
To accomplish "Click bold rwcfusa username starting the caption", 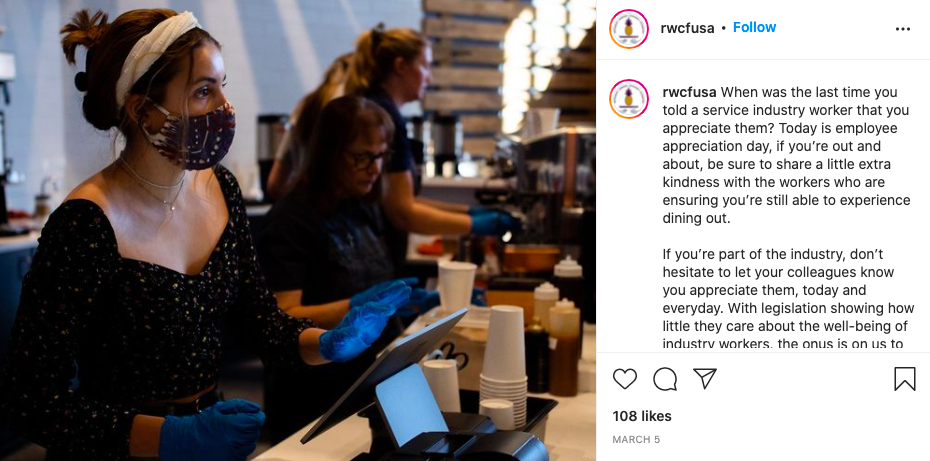I will pyautogui.click(x=689, y=93).
